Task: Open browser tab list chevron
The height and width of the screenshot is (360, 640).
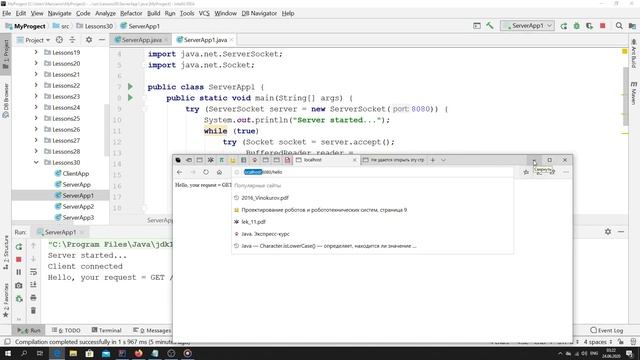Action: pyautogui.click(x=443, y=160)
